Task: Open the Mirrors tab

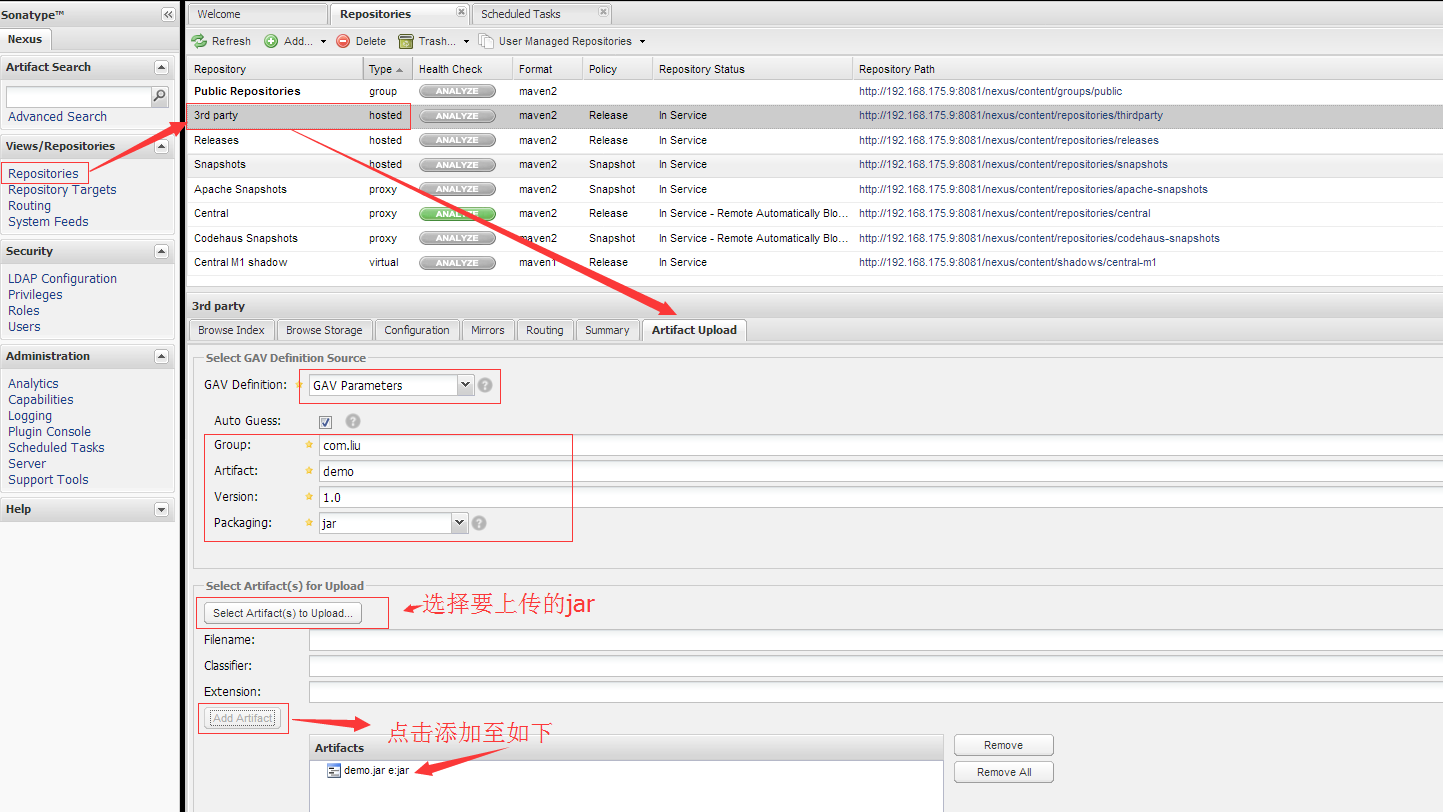Action: click(x=488, y=330)
